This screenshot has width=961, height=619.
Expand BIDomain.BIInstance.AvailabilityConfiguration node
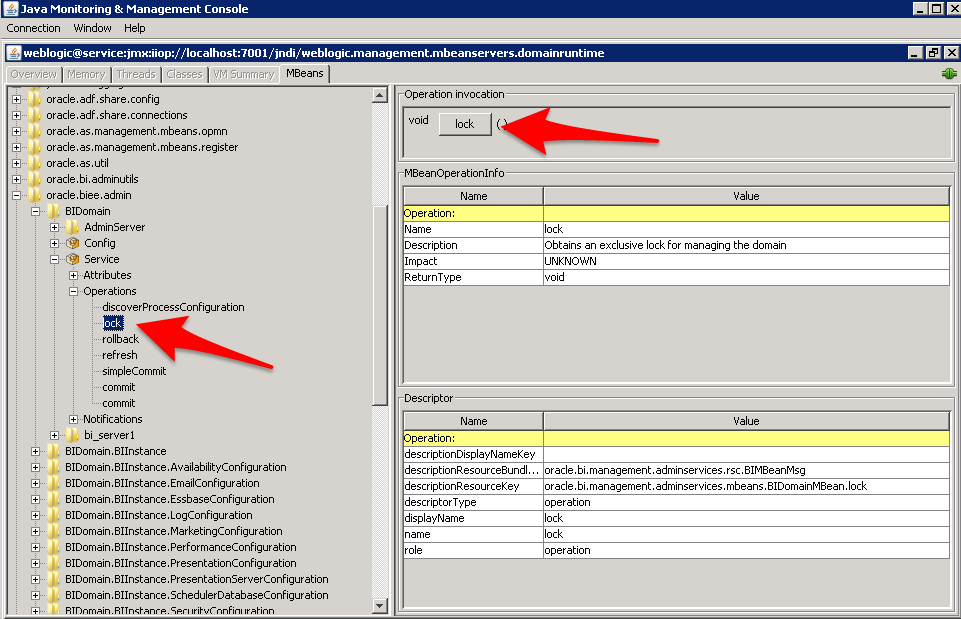click(x=36, y=468)
